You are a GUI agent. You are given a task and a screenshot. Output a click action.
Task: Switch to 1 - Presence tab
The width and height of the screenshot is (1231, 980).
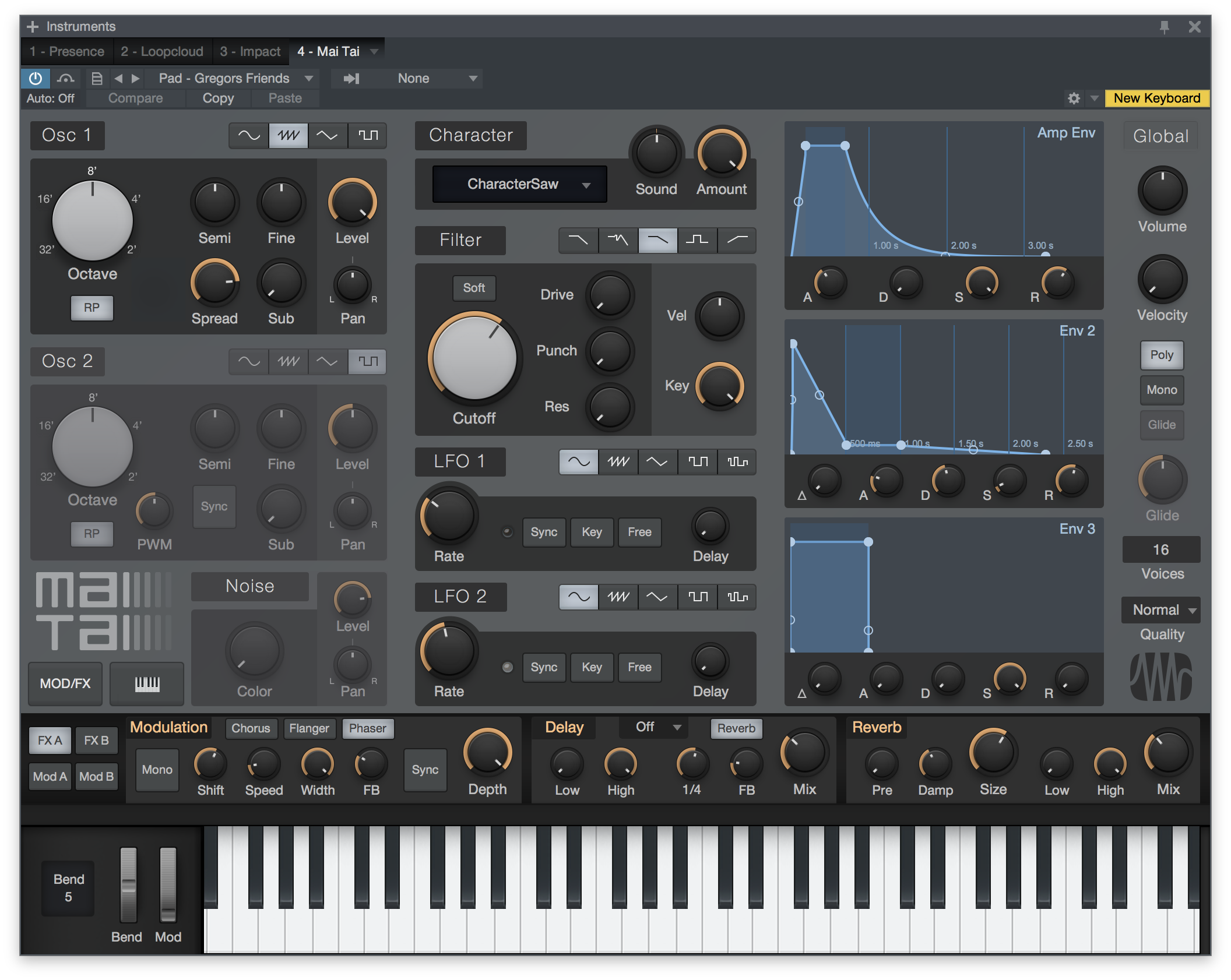coord(67,51)
